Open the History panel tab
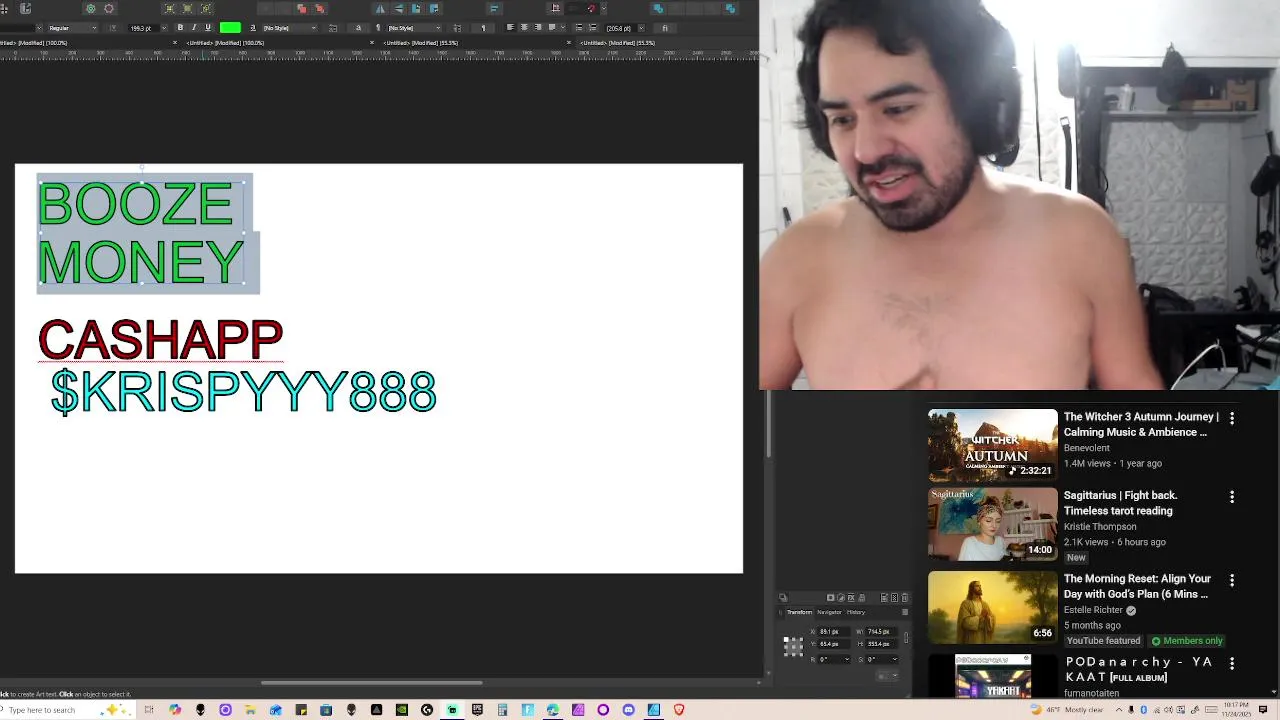 click(x=856, y=612)
